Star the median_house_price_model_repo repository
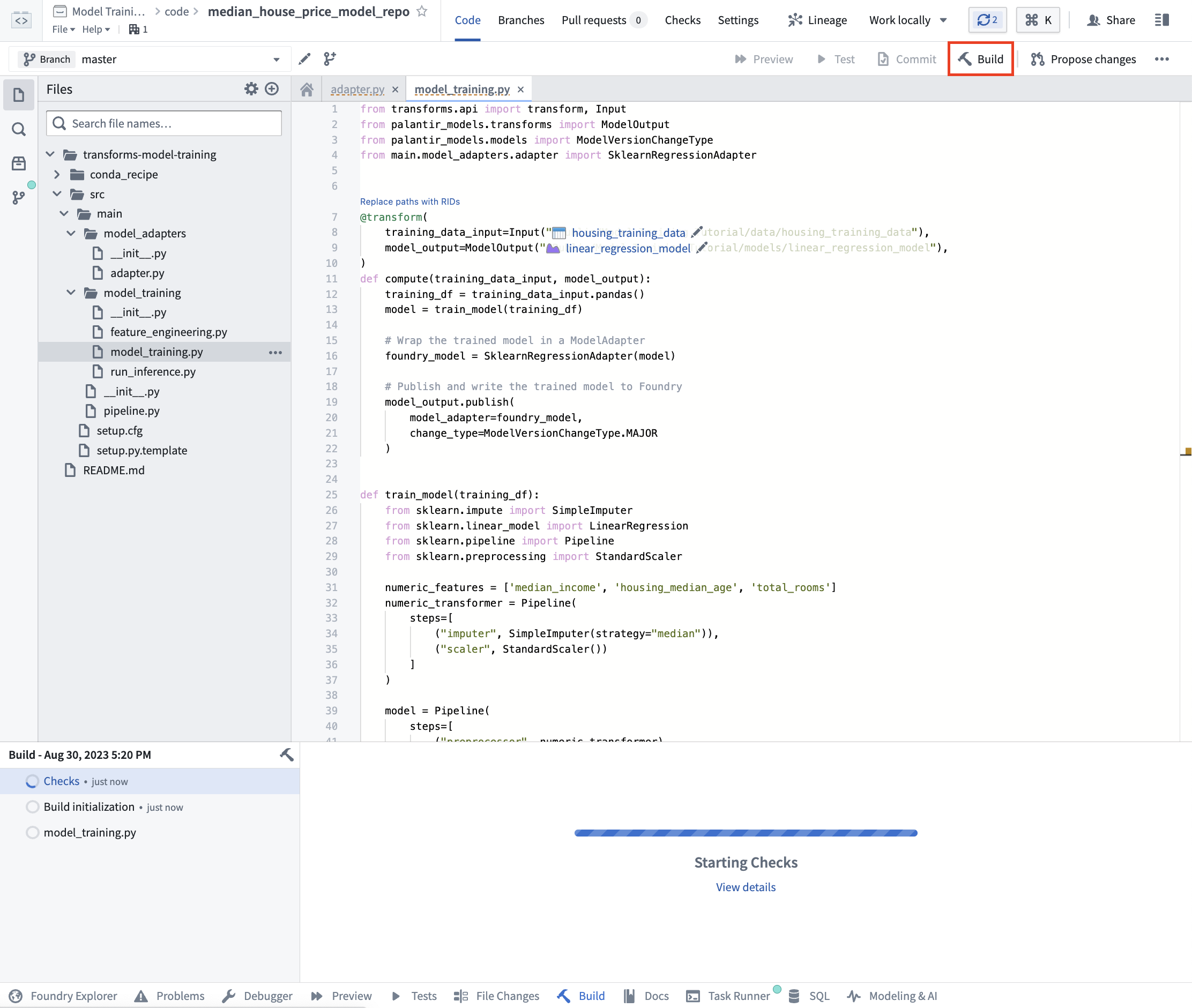Viewport: 1192px width, 1008px height. 422,11
